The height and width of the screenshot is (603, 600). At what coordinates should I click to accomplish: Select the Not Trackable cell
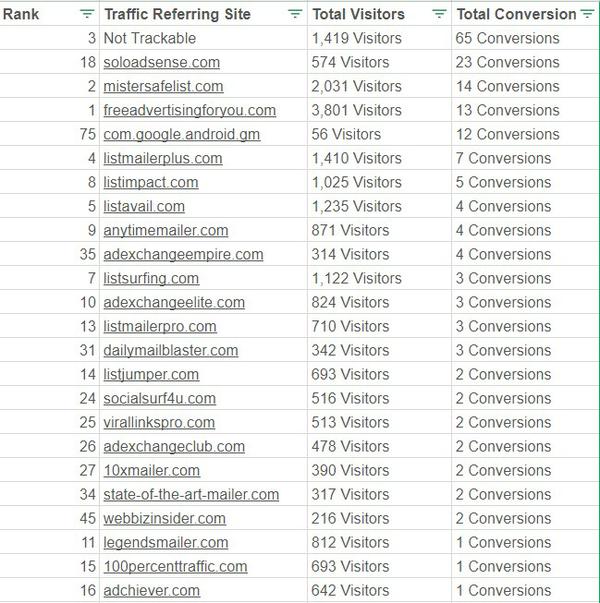point(150,38)
